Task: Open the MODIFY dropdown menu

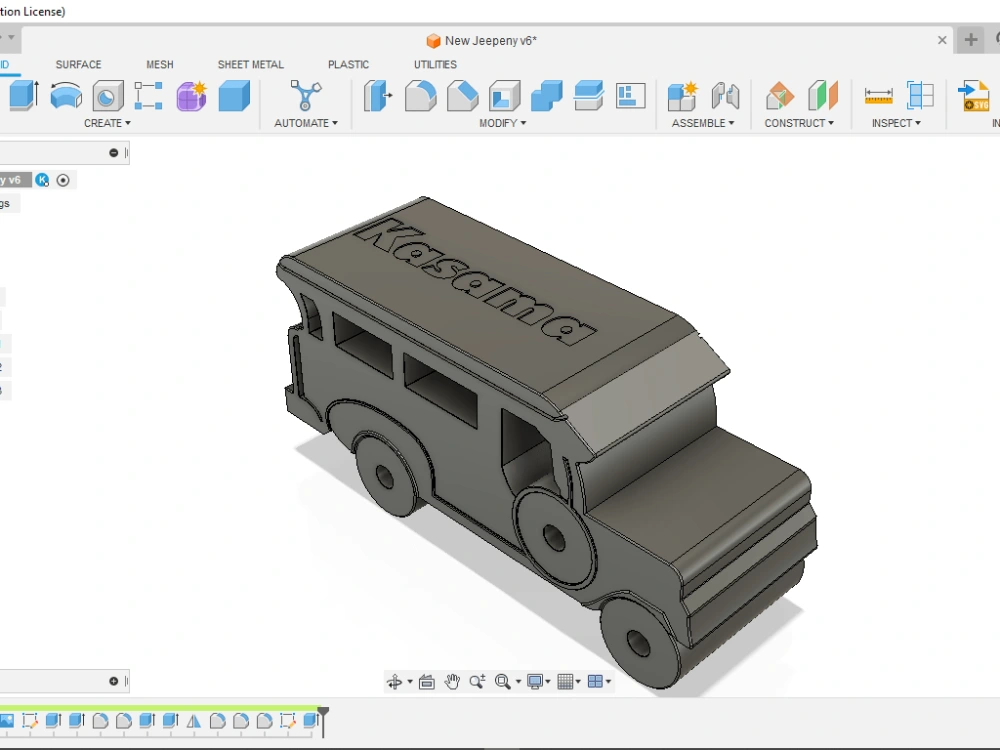Action: click(503, 123)
